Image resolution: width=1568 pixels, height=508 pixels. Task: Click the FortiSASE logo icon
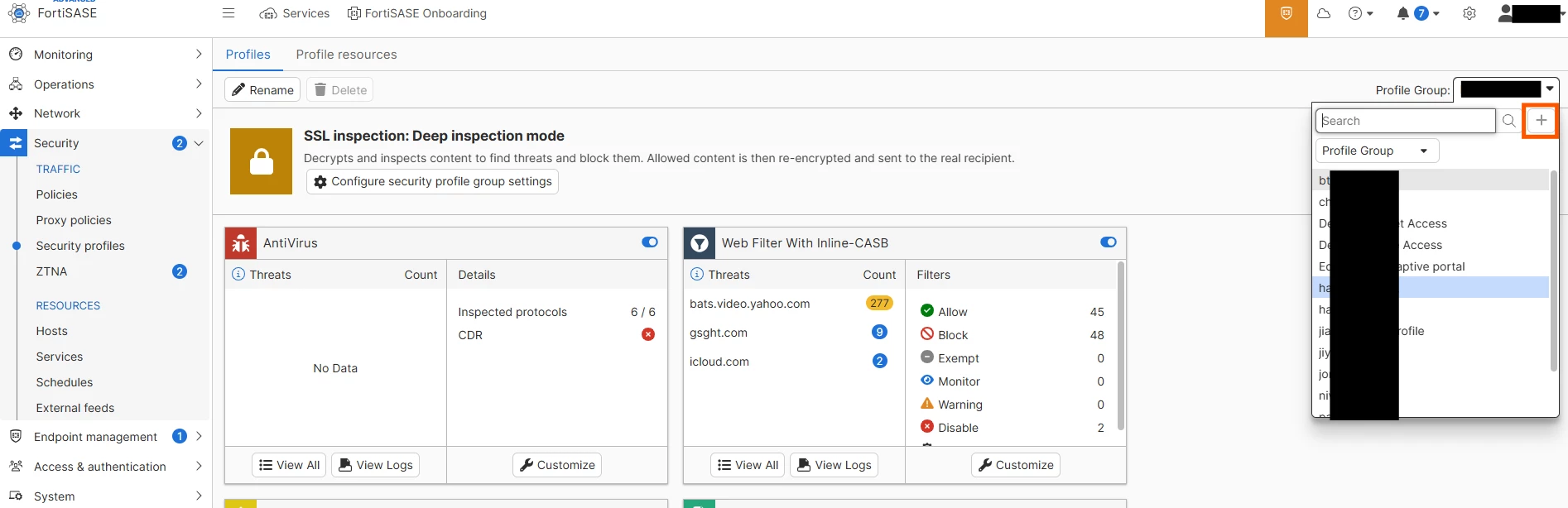click(18, 13)
